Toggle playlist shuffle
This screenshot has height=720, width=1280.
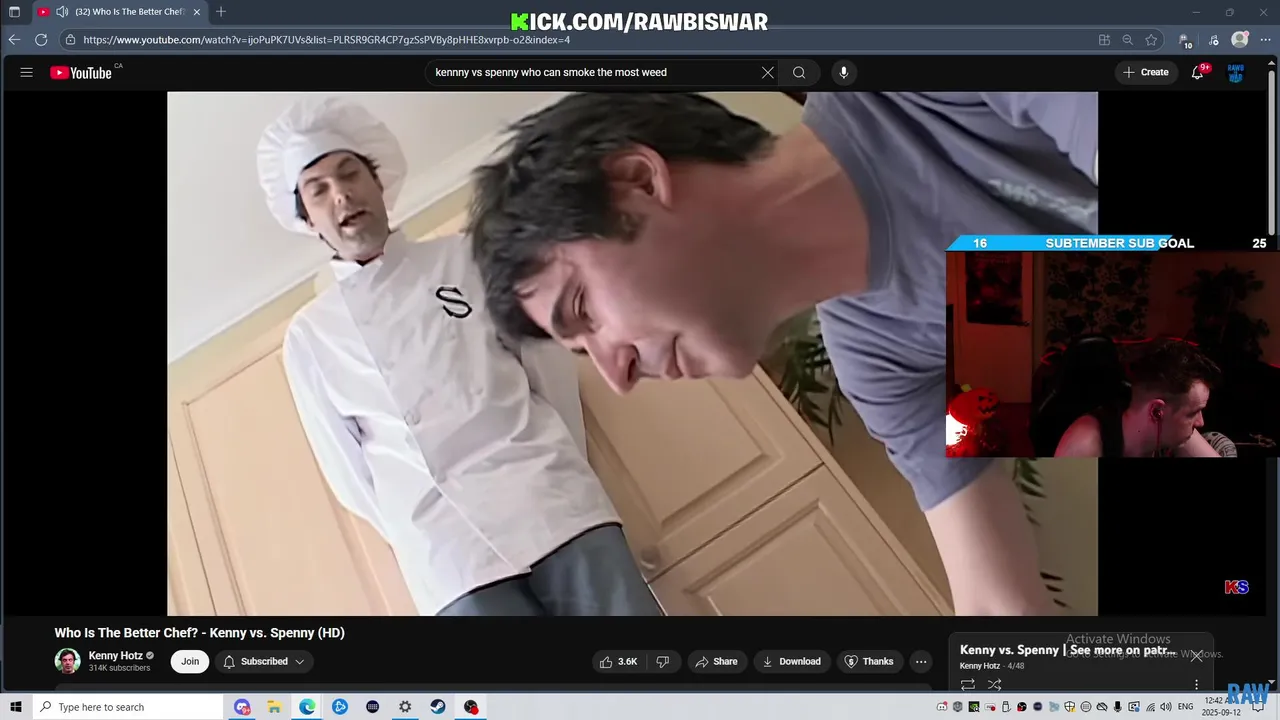click(995, 685)
